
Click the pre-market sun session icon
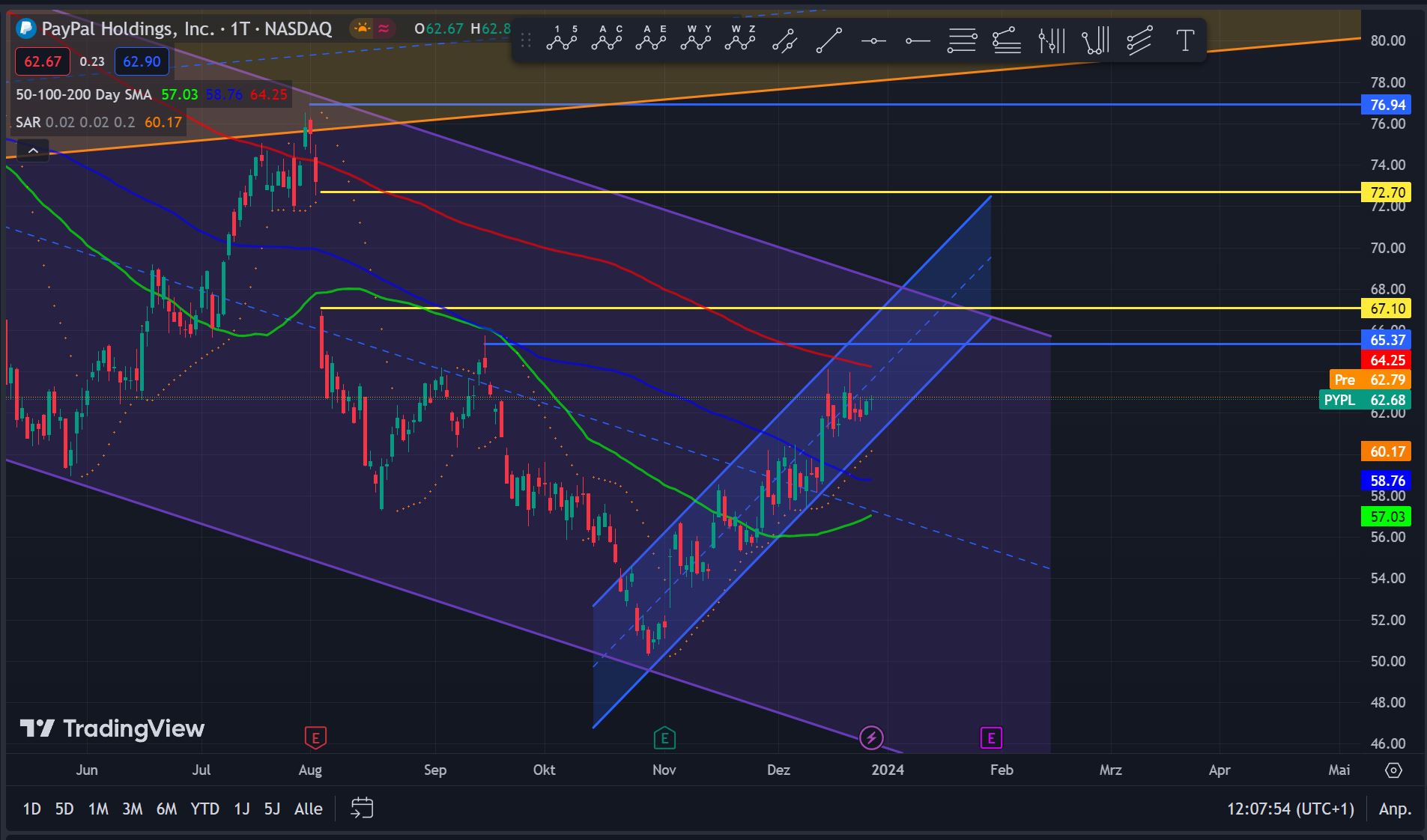pos(363,28)
